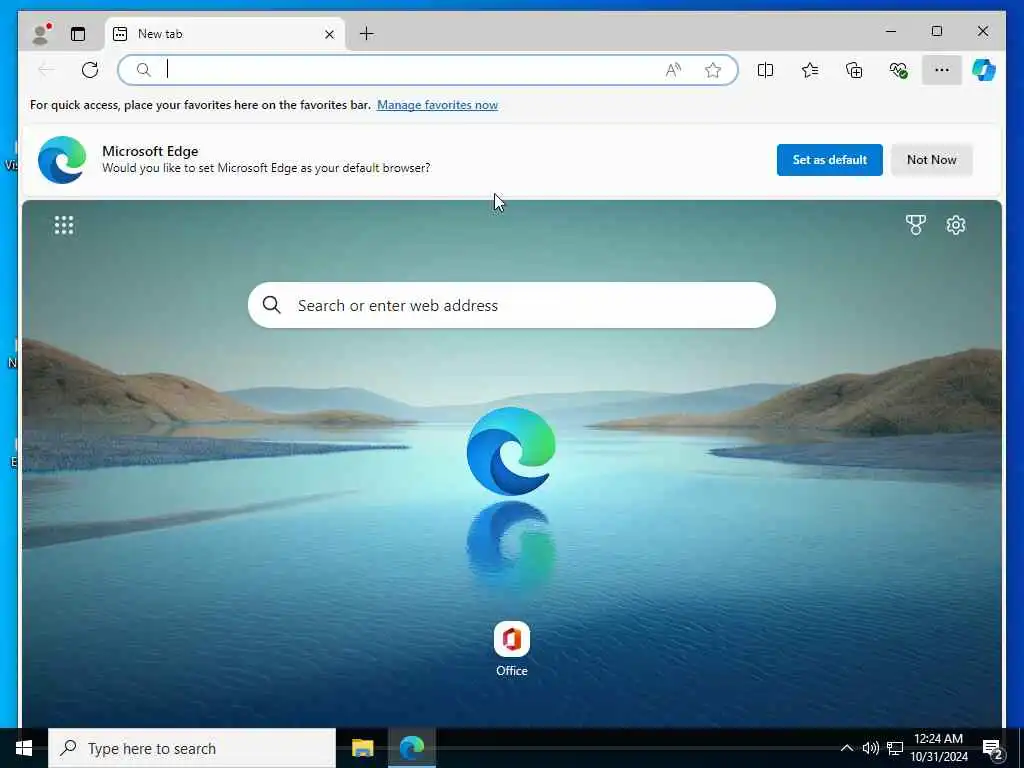Click the Microsoft Edge taskbar icon
Screen dimensions: 1024x768
(x=411, y=748)
